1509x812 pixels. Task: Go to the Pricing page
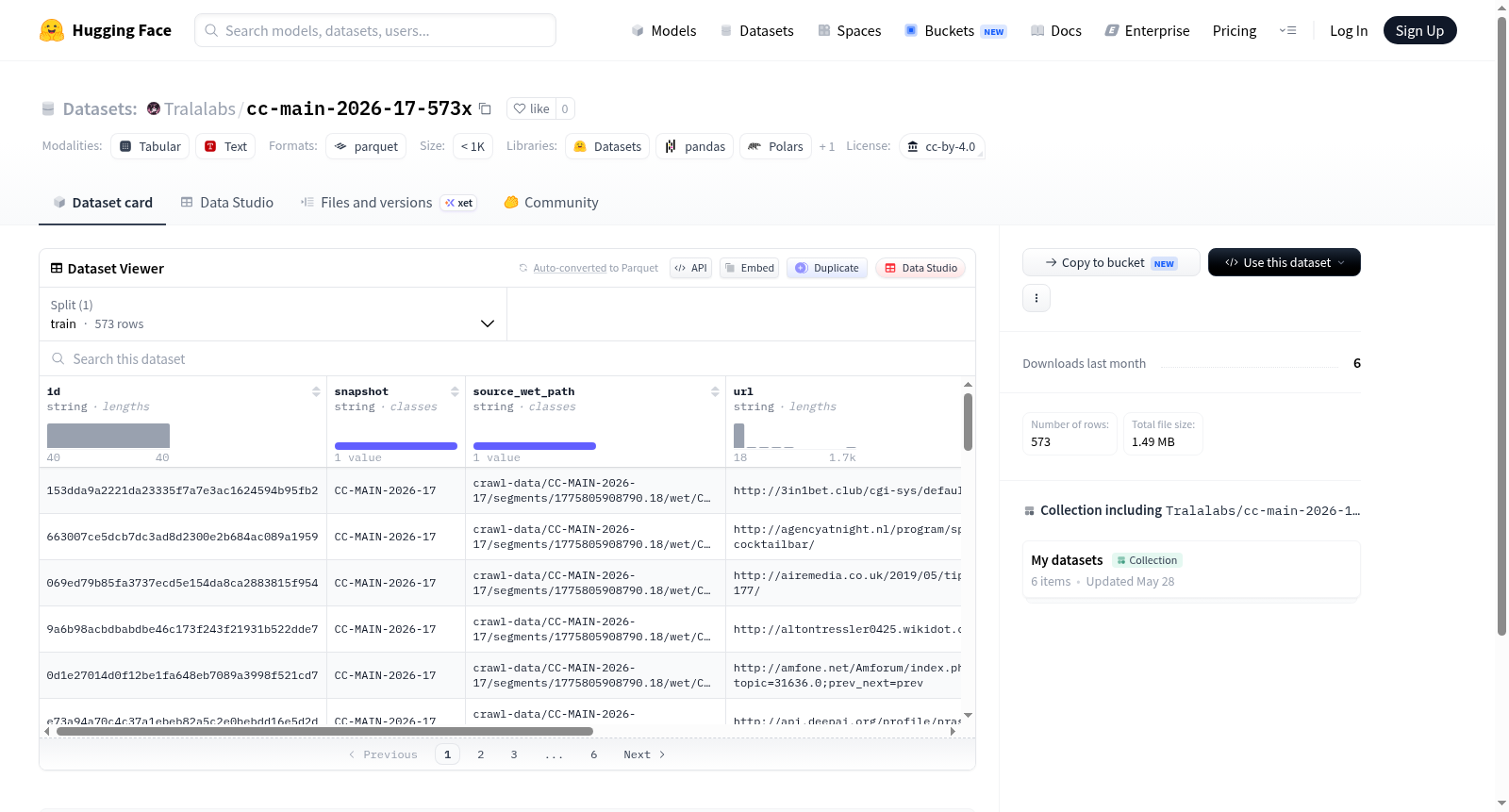tap(1235, 30)
